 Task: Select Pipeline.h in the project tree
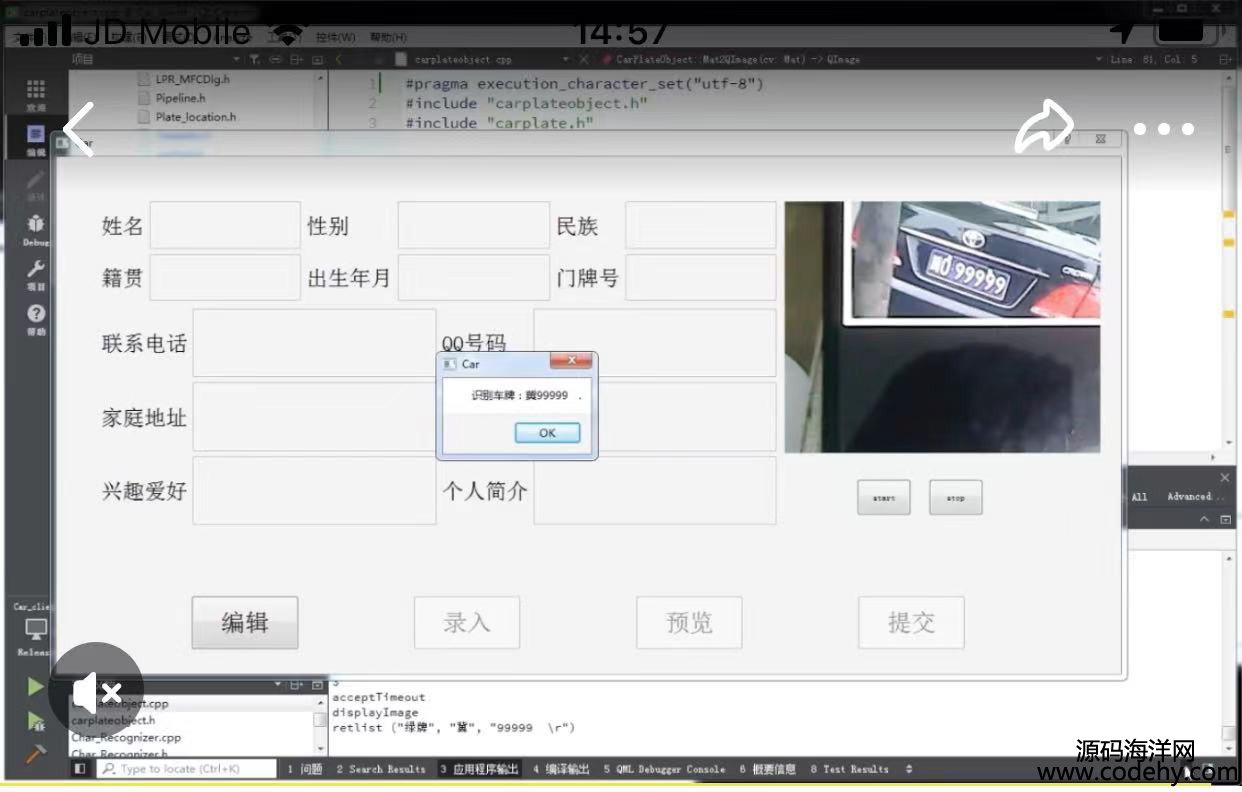(180, 98)
